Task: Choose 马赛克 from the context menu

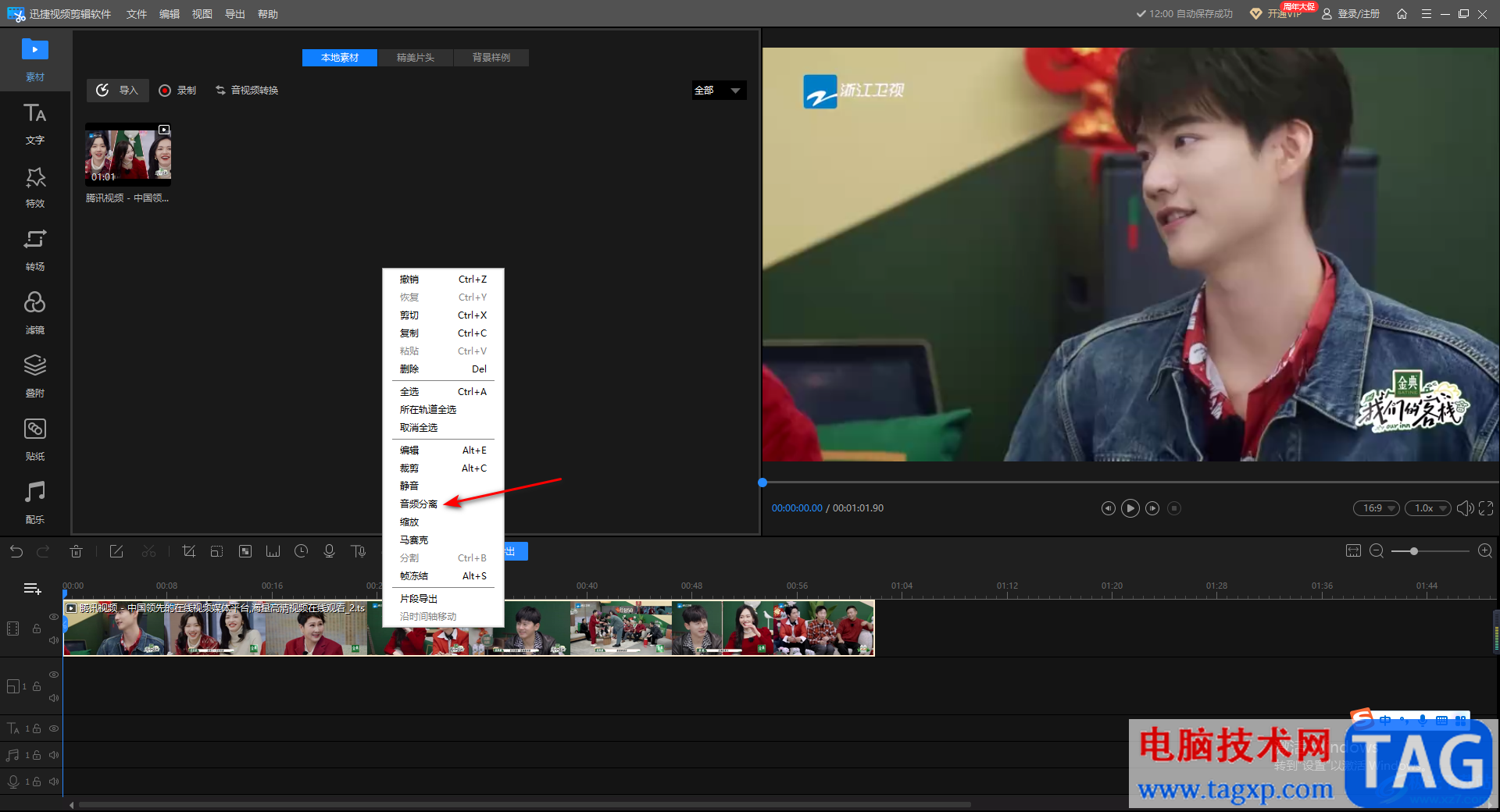Action: pos(443,540)
